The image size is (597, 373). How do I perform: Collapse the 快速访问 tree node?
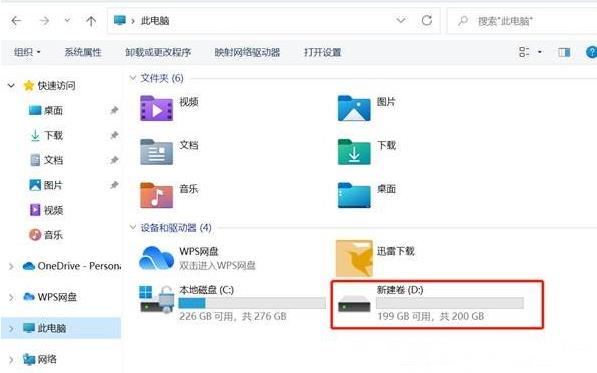coord(11,86)
